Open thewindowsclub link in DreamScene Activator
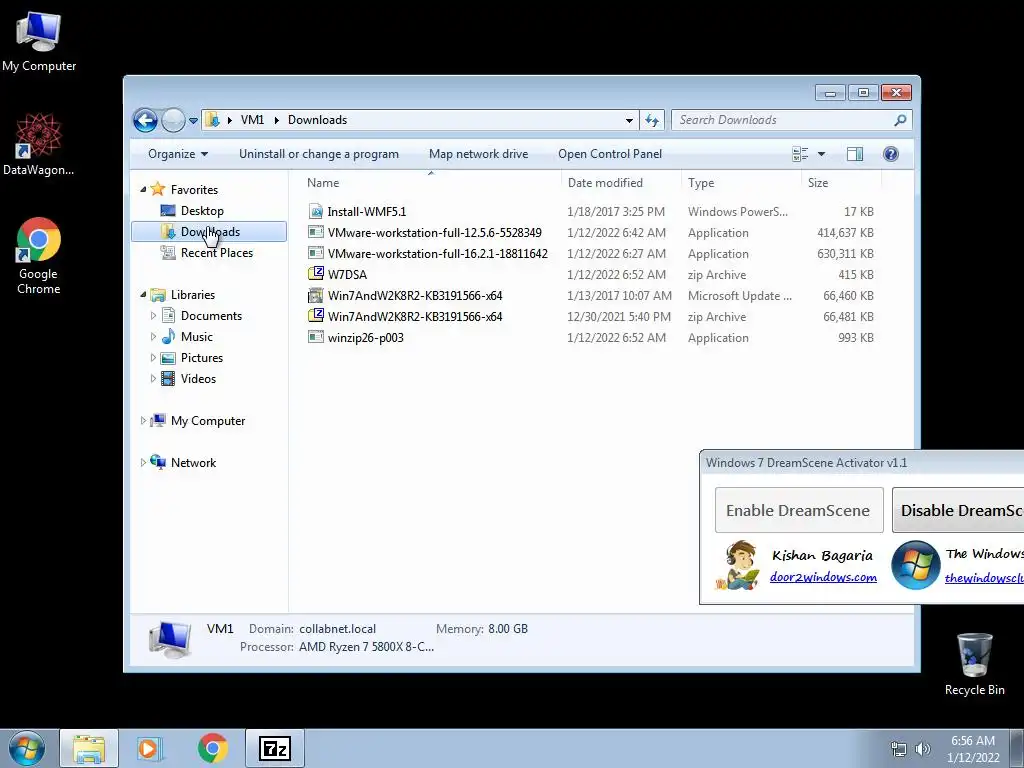The width and height of the screenshot is (1024, 768). [x=984, y=578]
